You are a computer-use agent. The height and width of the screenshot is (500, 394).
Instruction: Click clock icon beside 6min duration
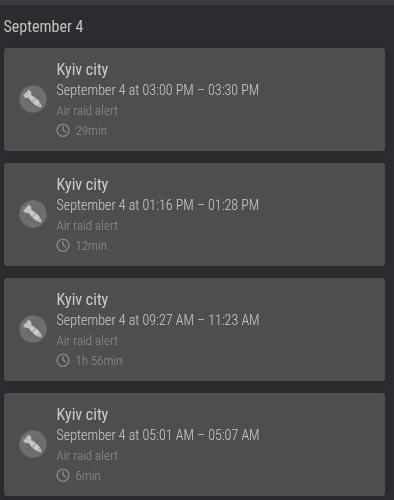coord(63,476)
